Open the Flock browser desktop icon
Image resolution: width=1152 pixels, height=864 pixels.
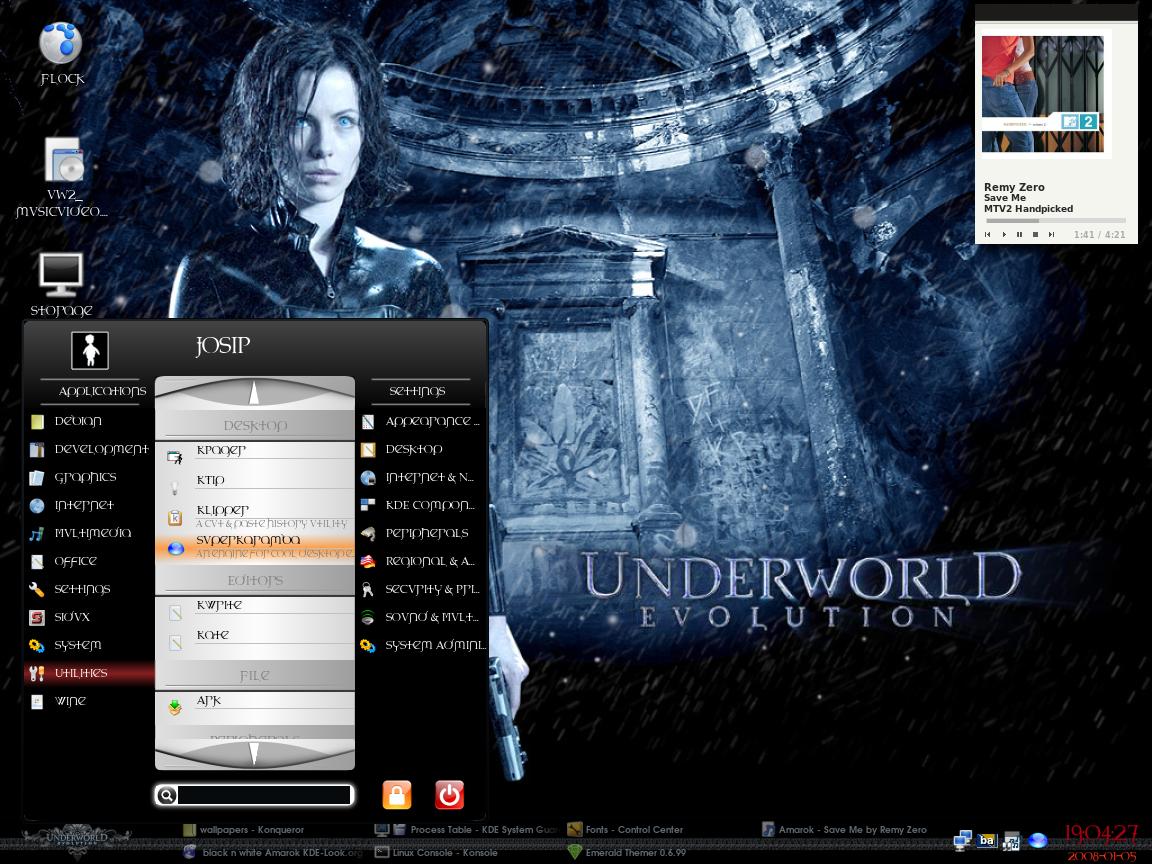click(x=61, y=54)
